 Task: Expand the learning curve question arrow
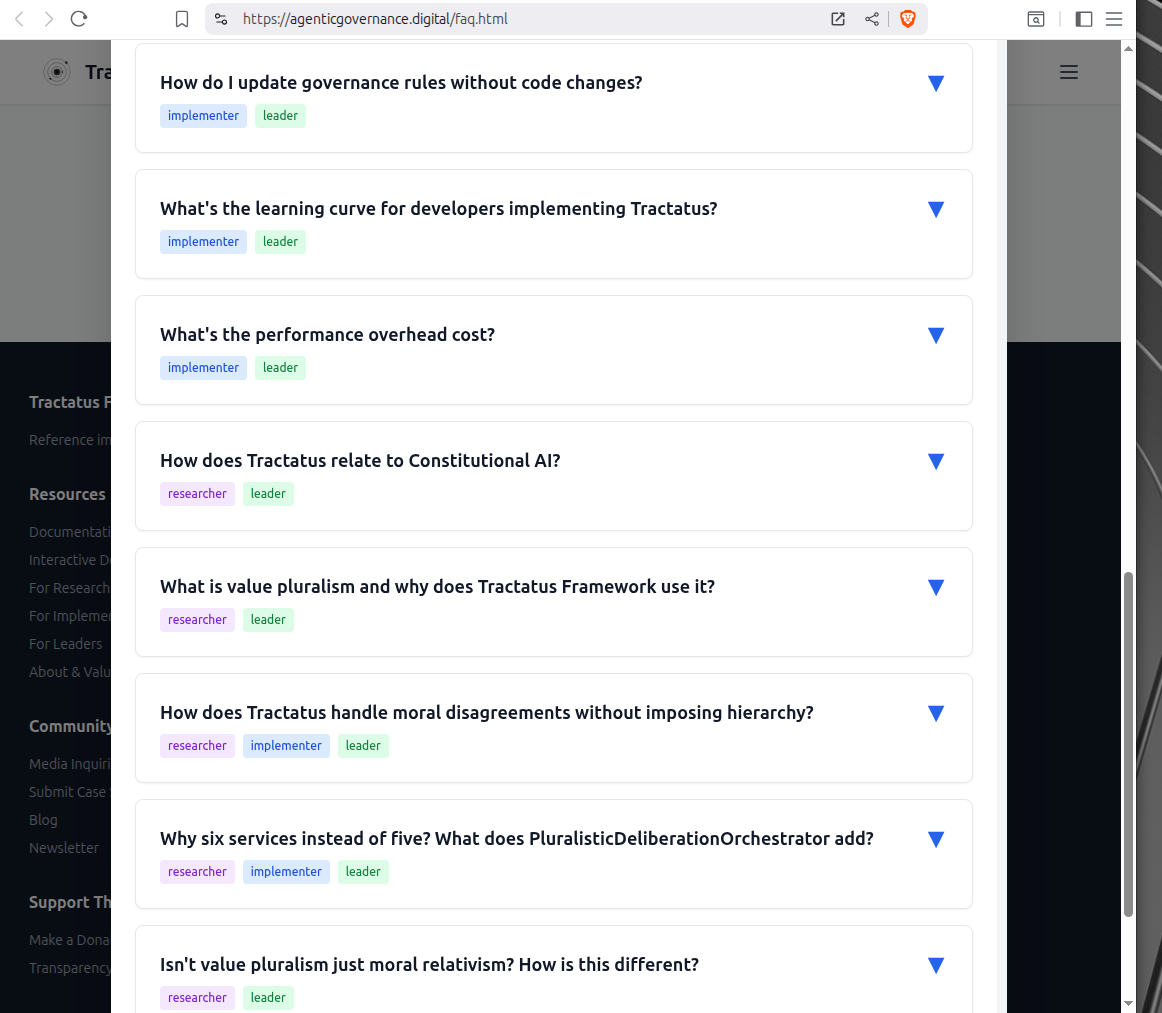935,209
